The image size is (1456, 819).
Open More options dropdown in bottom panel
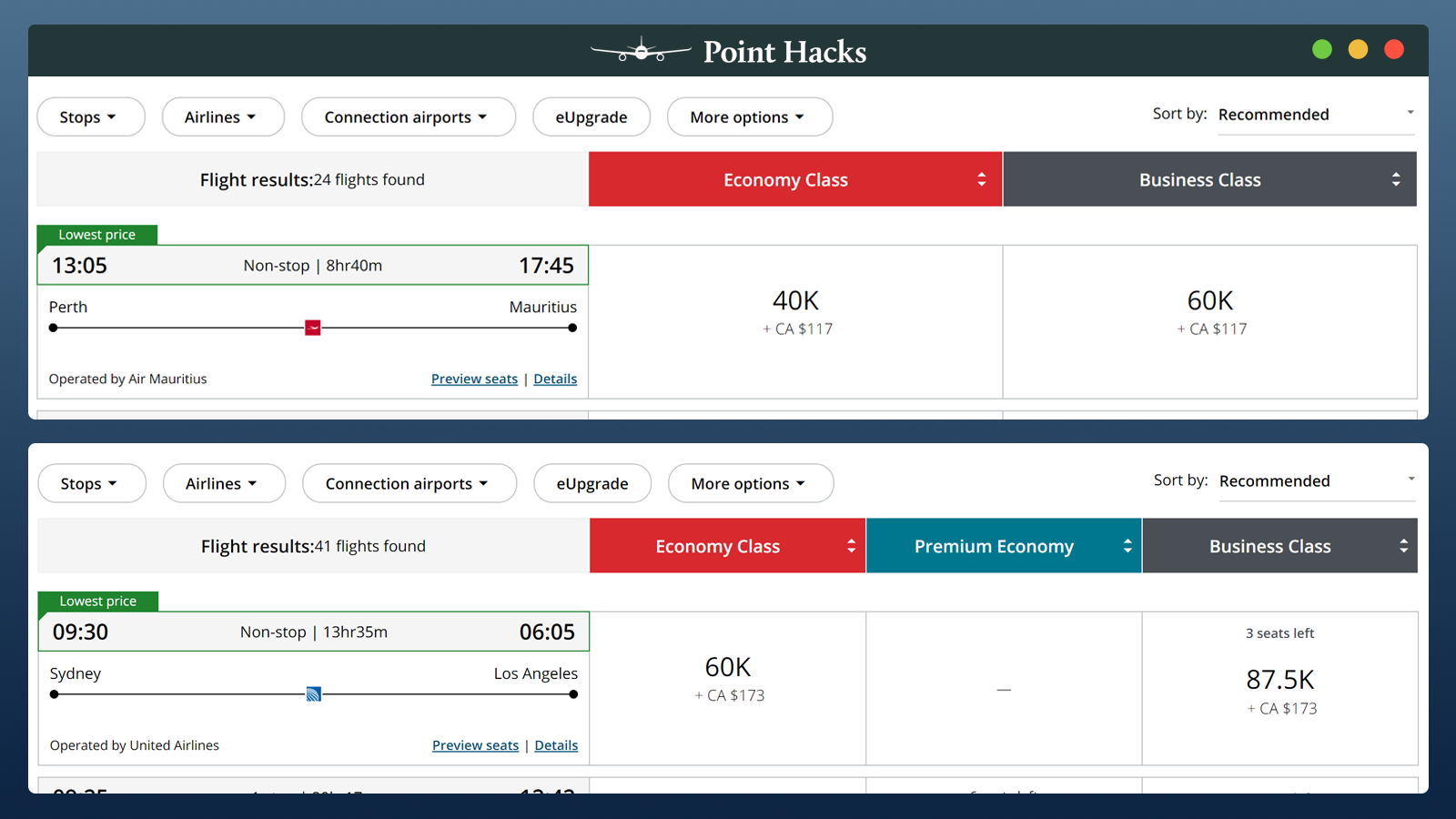(751, 483)
